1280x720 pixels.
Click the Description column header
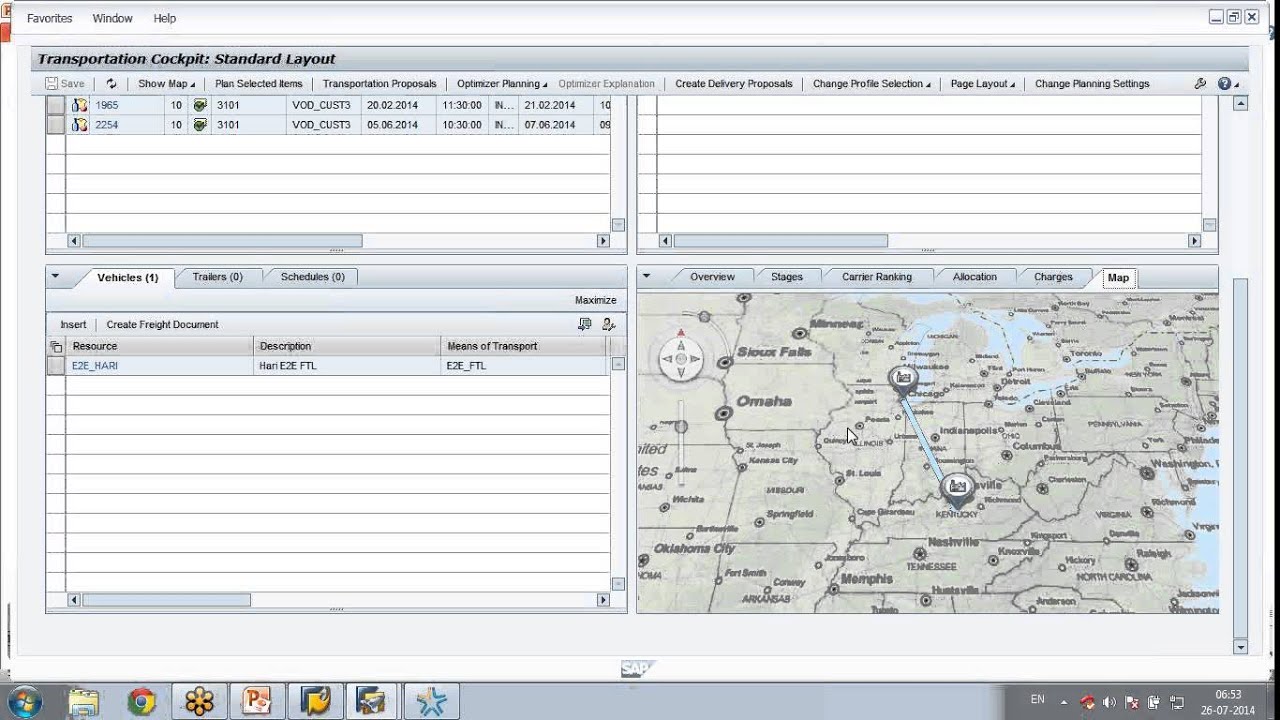(347, 346)
